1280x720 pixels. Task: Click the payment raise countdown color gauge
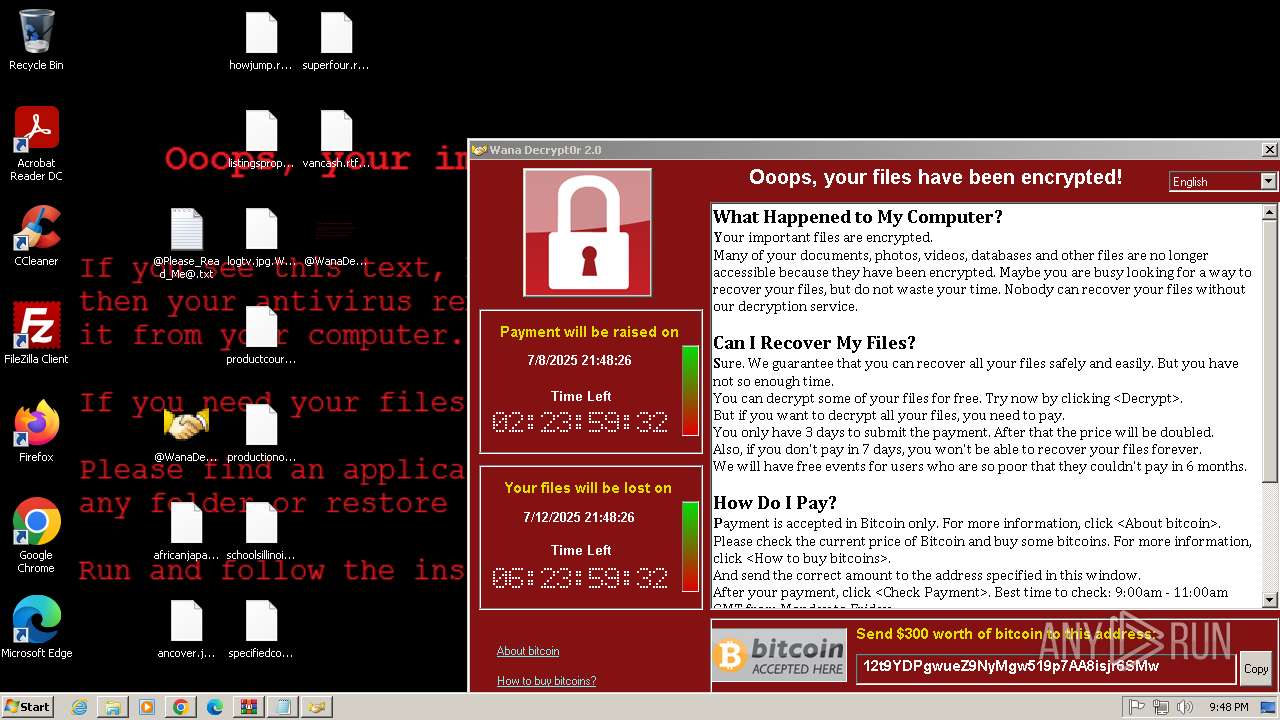(690, 390)
